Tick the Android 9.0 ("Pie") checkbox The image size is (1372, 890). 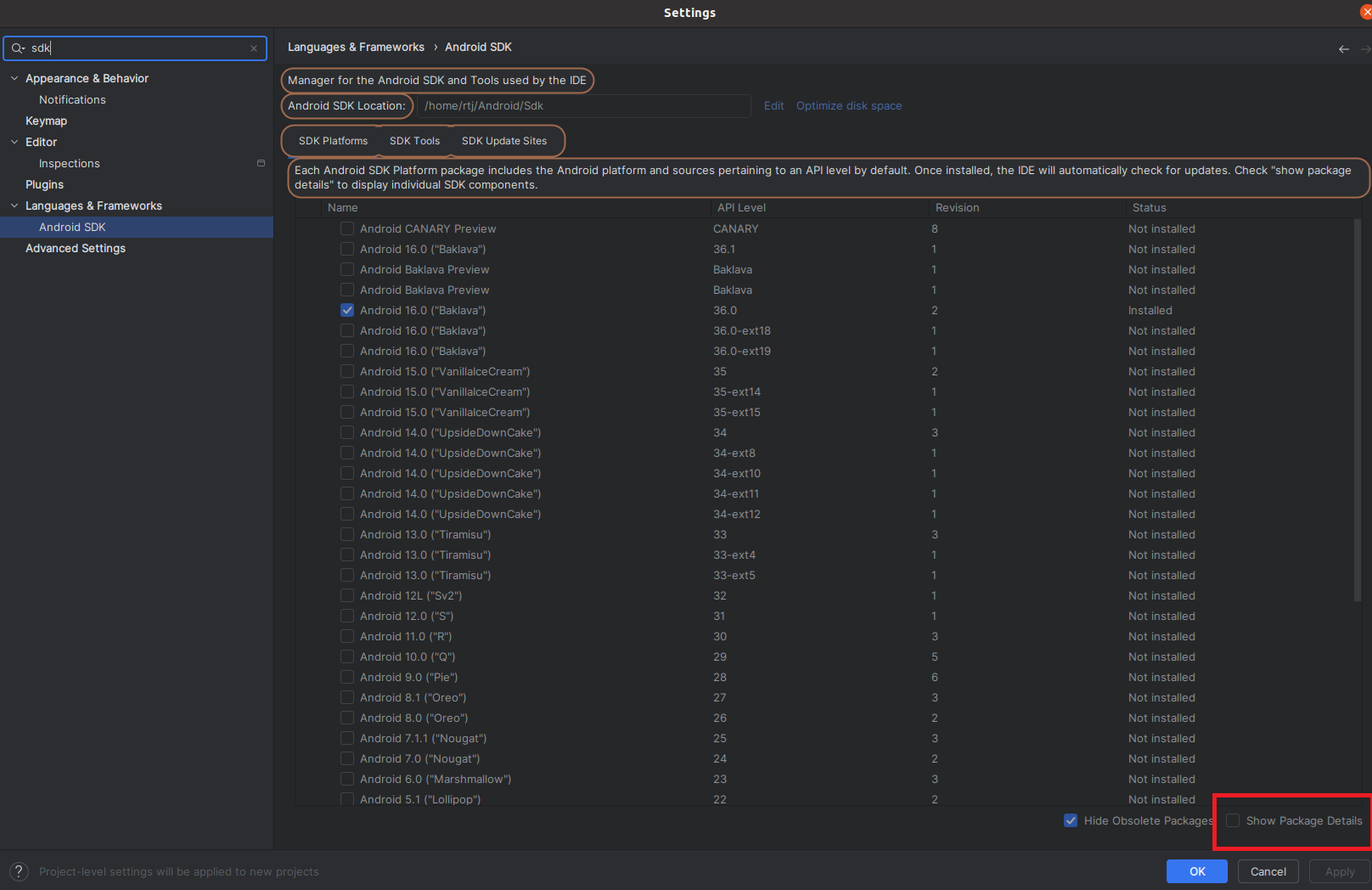pos(347,677)
